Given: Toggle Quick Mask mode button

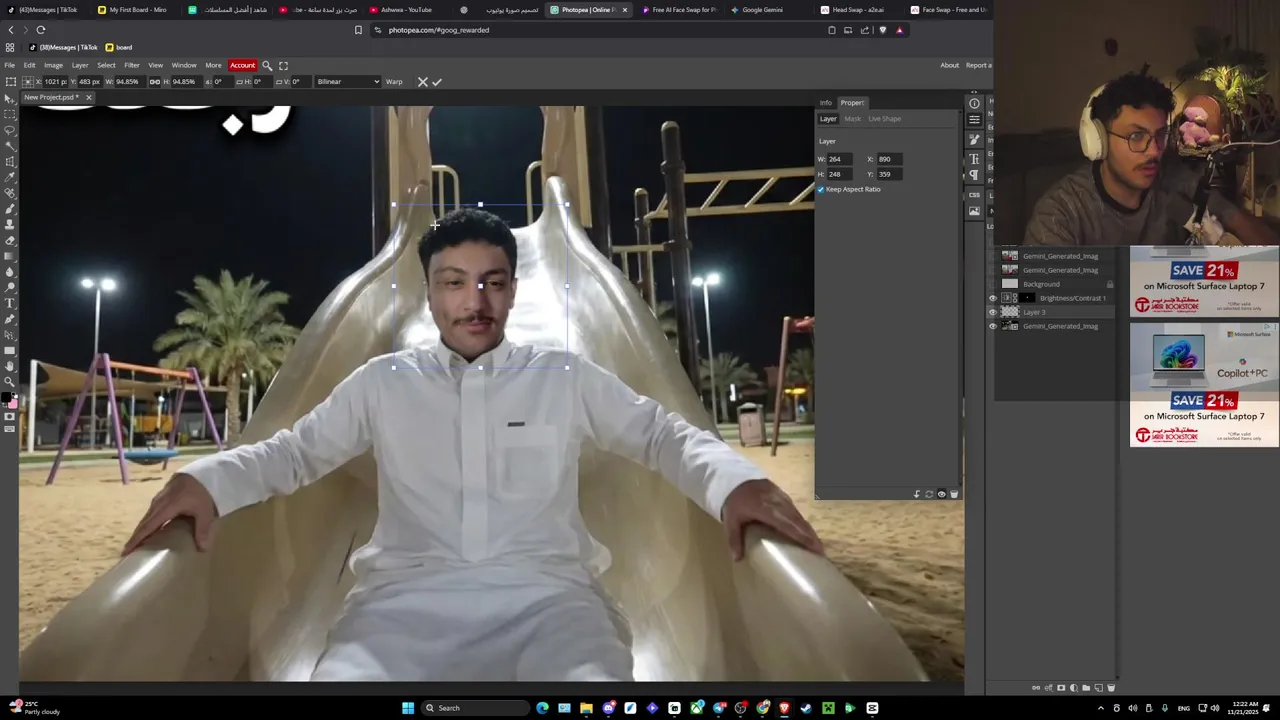Looking at the screenshot, I should (x=11, y=416).
